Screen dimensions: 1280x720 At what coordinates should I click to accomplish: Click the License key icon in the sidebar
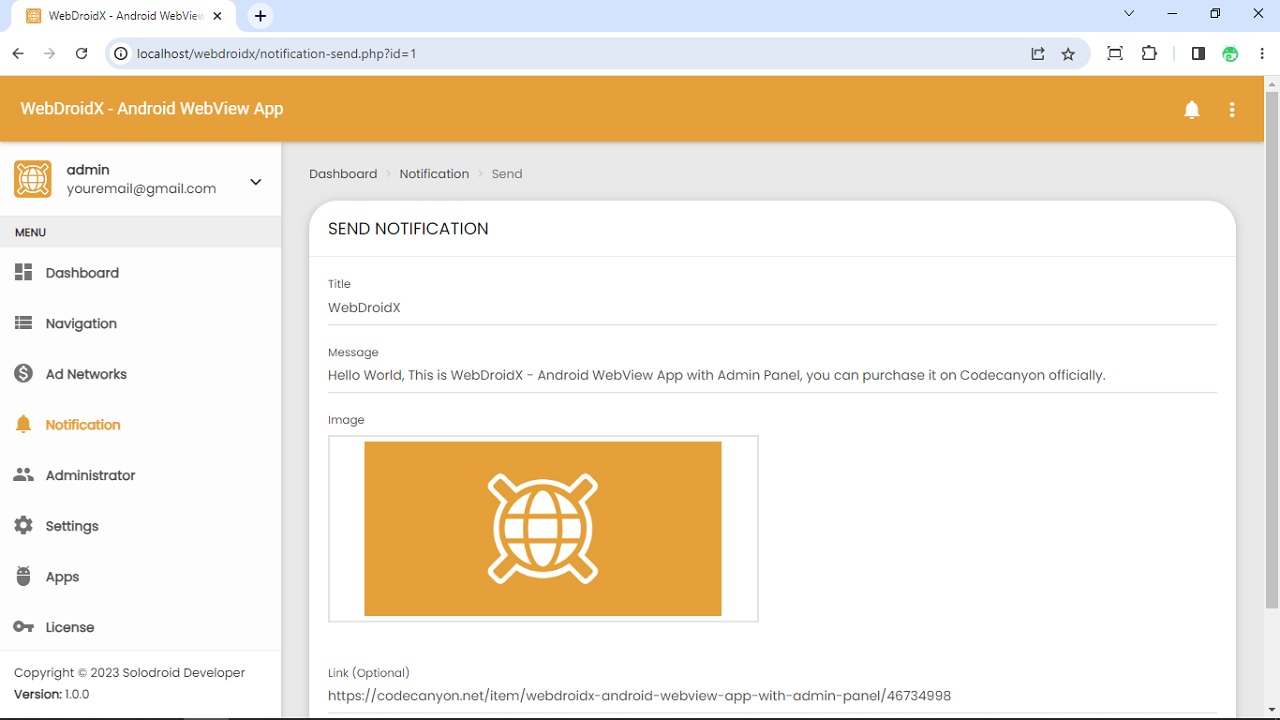coord(24,627)
